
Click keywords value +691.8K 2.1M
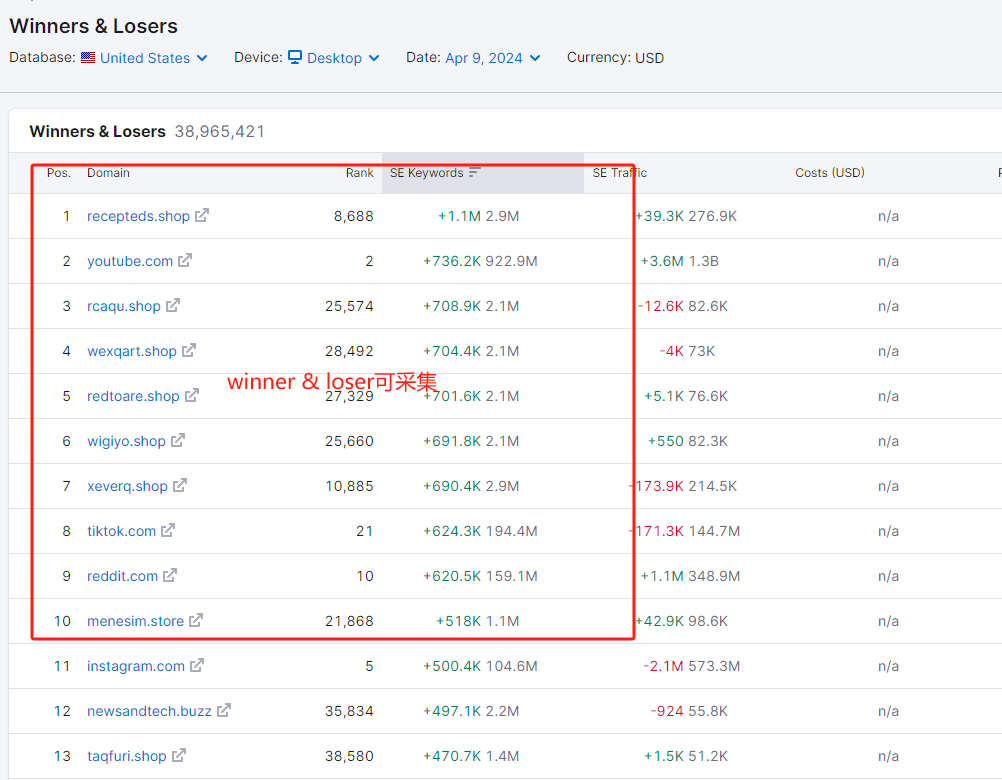pos(471,441)
